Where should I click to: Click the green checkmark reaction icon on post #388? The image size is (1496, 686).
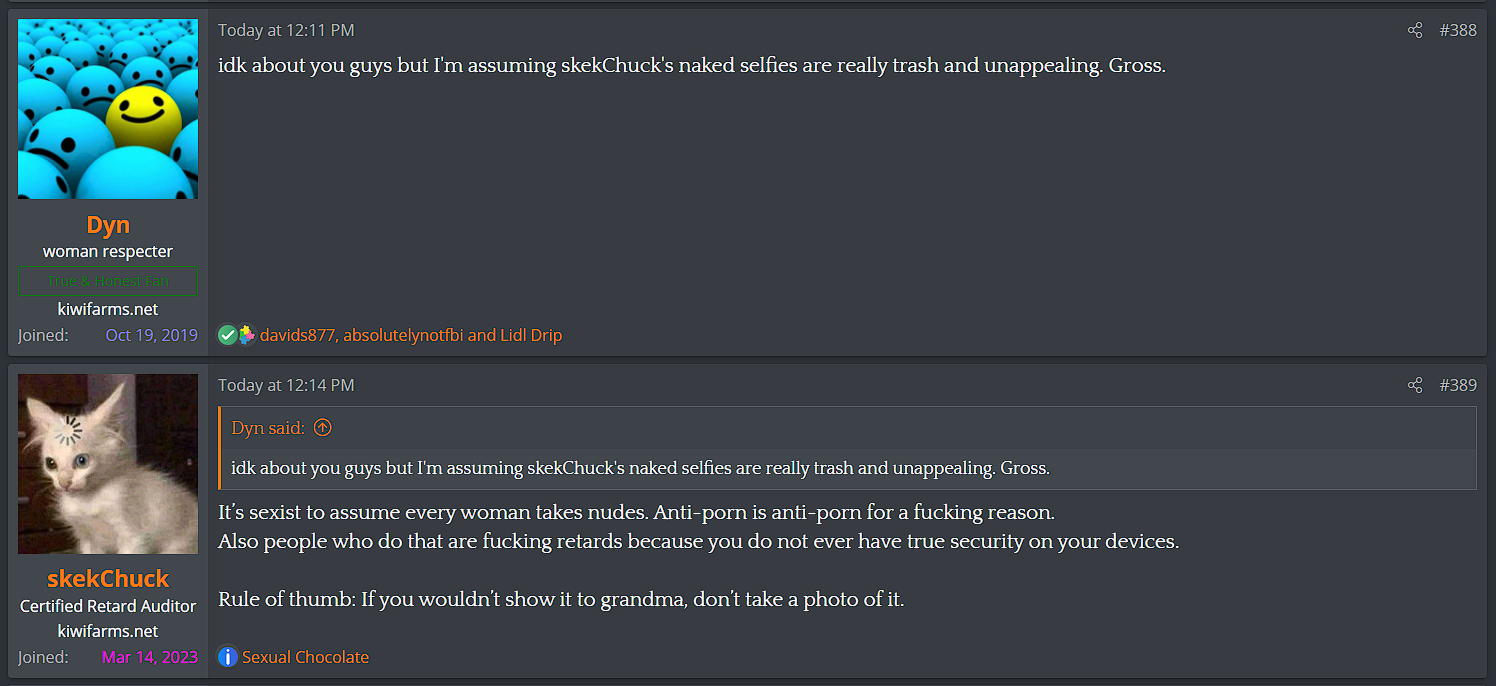(x=227, y=336)
